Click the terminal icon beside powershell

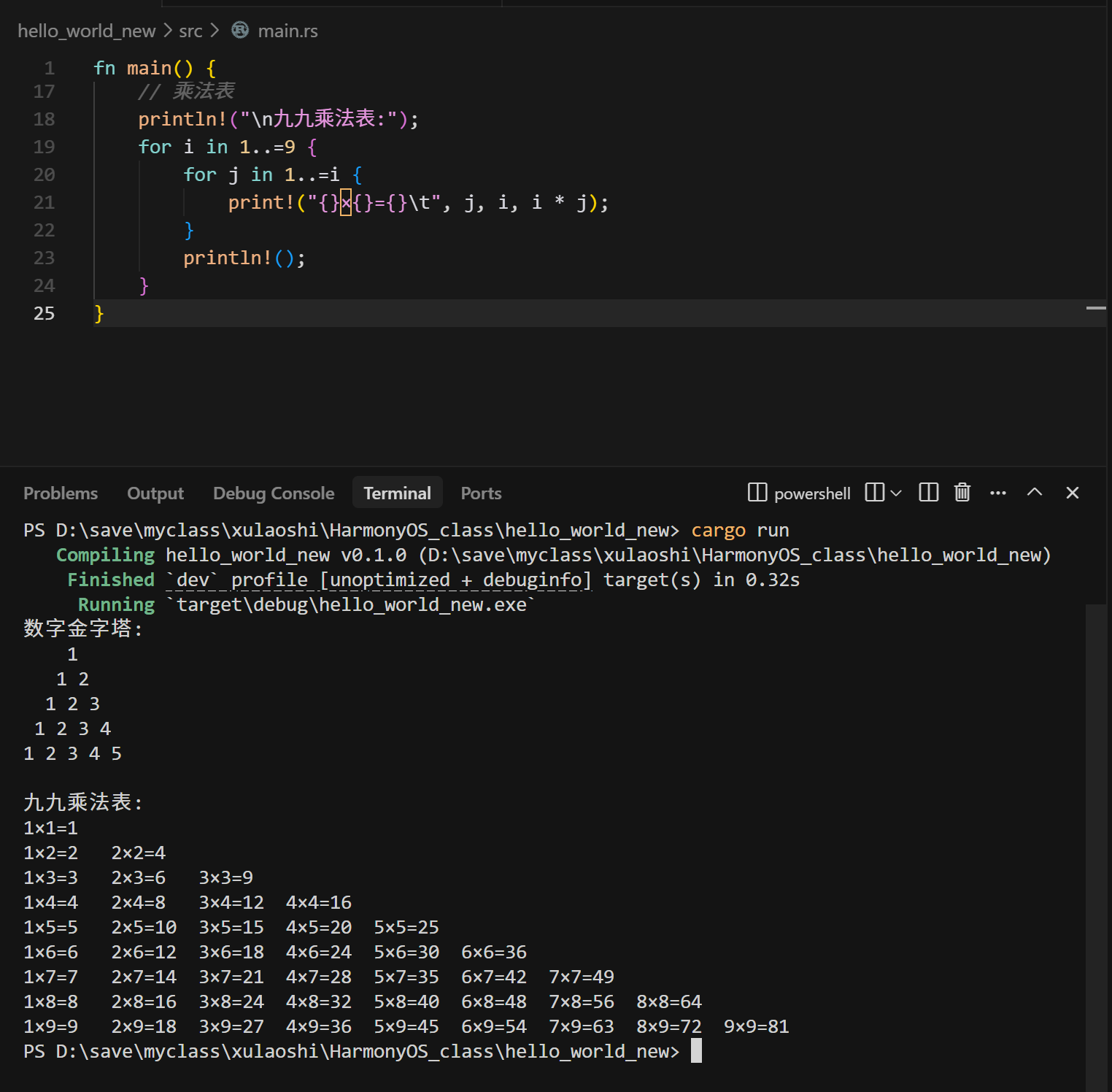pyautogui.click(x=757, y=493)
